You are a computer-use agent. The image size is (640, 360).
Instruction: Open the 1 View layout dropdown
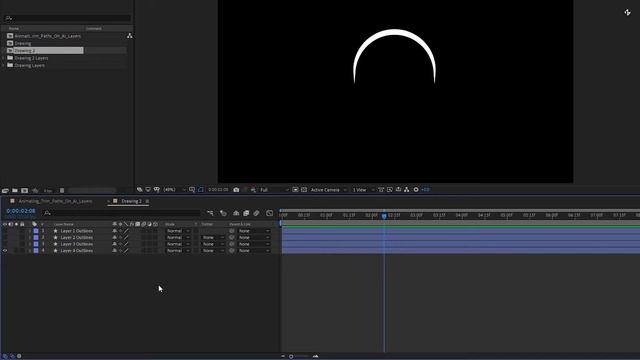click(363, 190)
